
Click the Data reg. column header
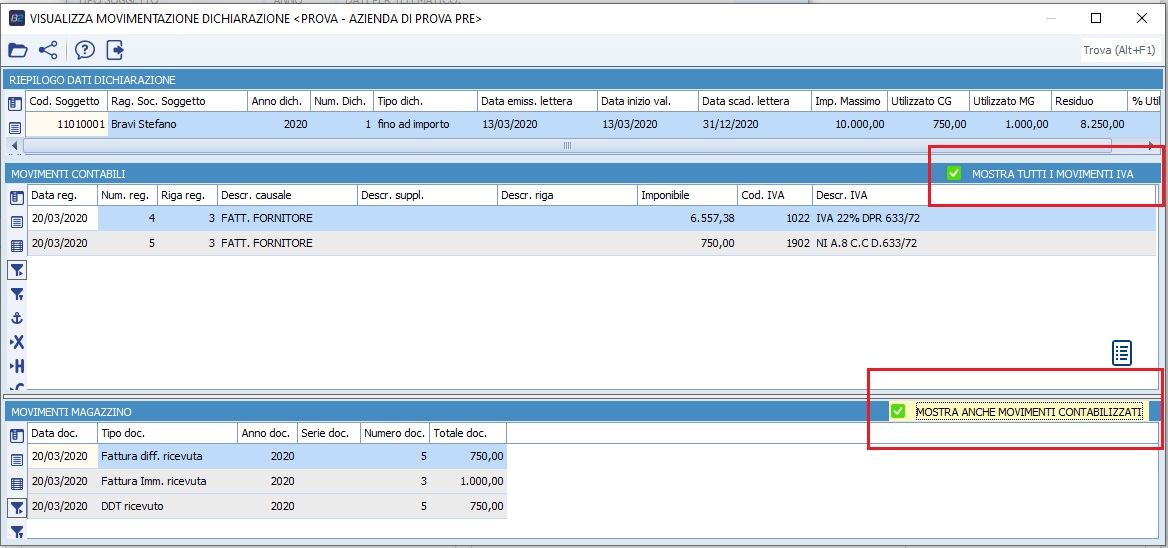[62, 195]
